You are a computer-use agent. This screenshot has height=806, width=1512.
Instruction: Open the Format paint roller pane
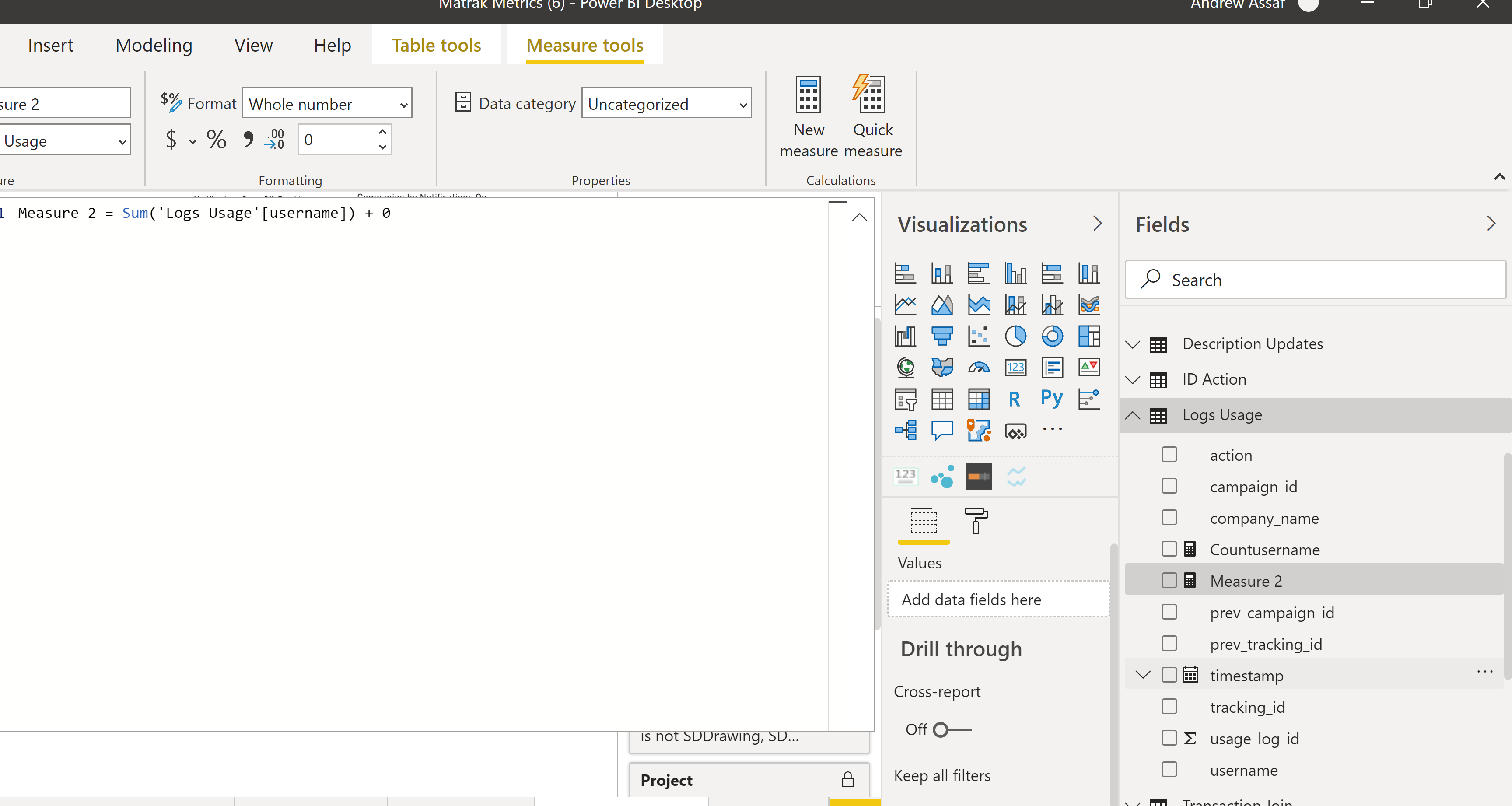[x=976, y=521]
